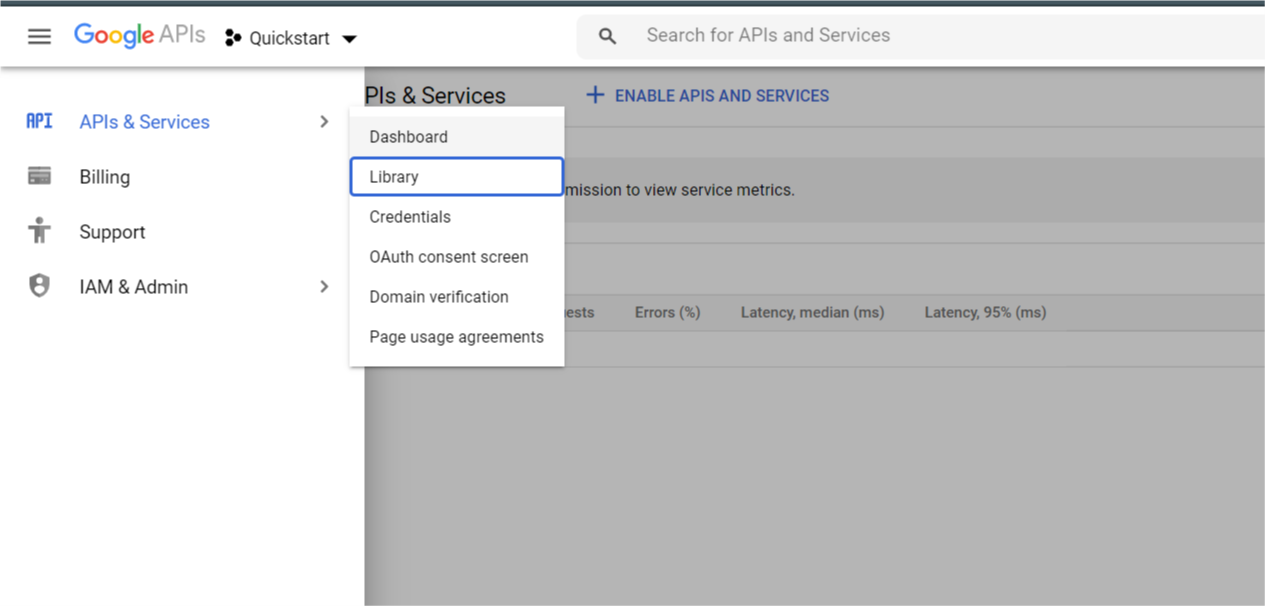Open the OAuth consent screen item

448,257
